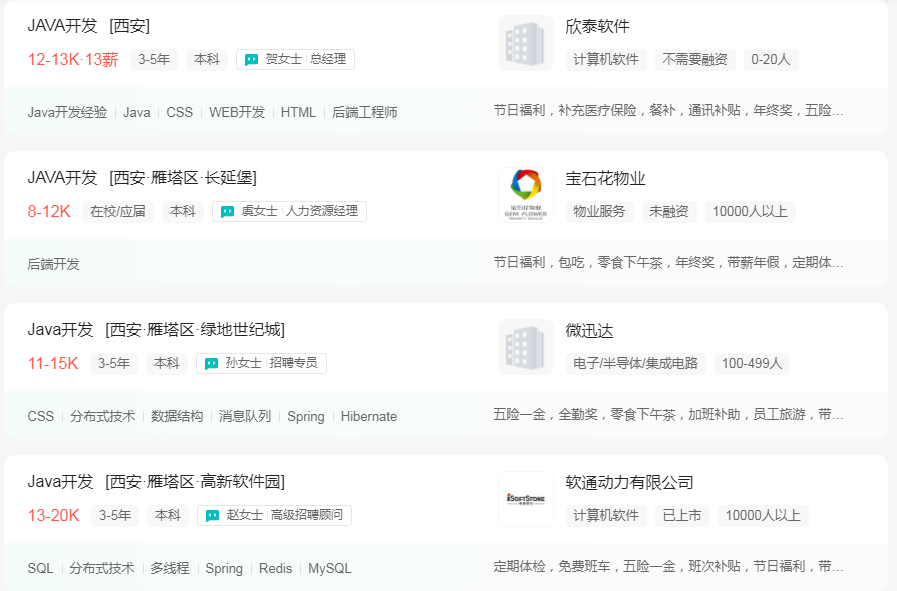Viewport: 897px width, 591px height.
Task: Open the Java开发 [西安·雁塔区·绿地世纪城] job
Action: (156, 330)
